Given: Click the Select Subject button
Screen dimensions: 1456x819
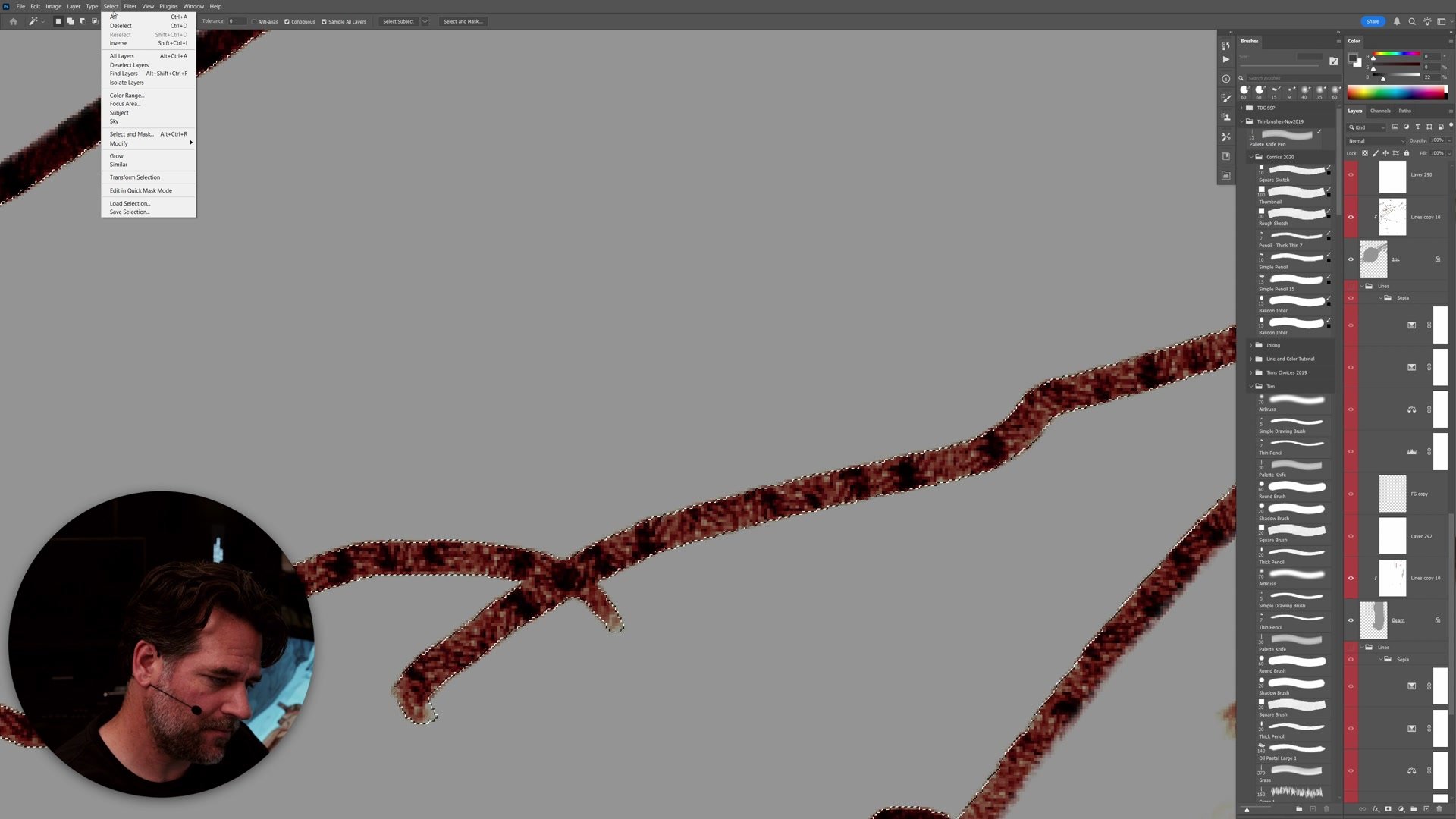Looking at the screenshot, I should tap(398, 21).
